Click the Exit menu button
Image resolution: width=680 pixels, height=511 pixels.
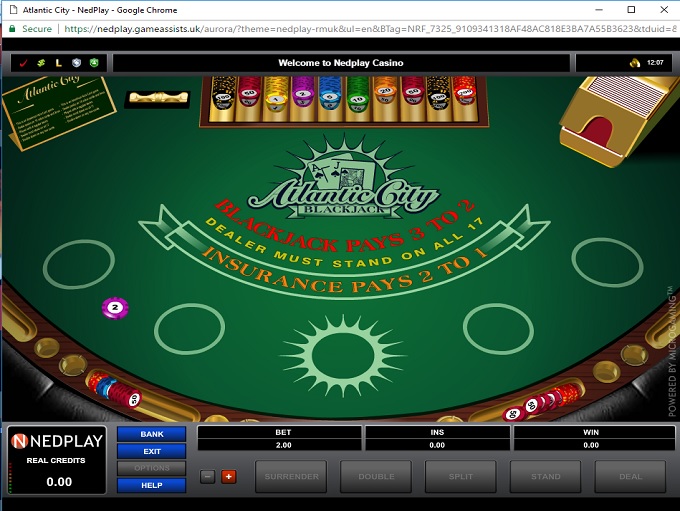[151, 451]
